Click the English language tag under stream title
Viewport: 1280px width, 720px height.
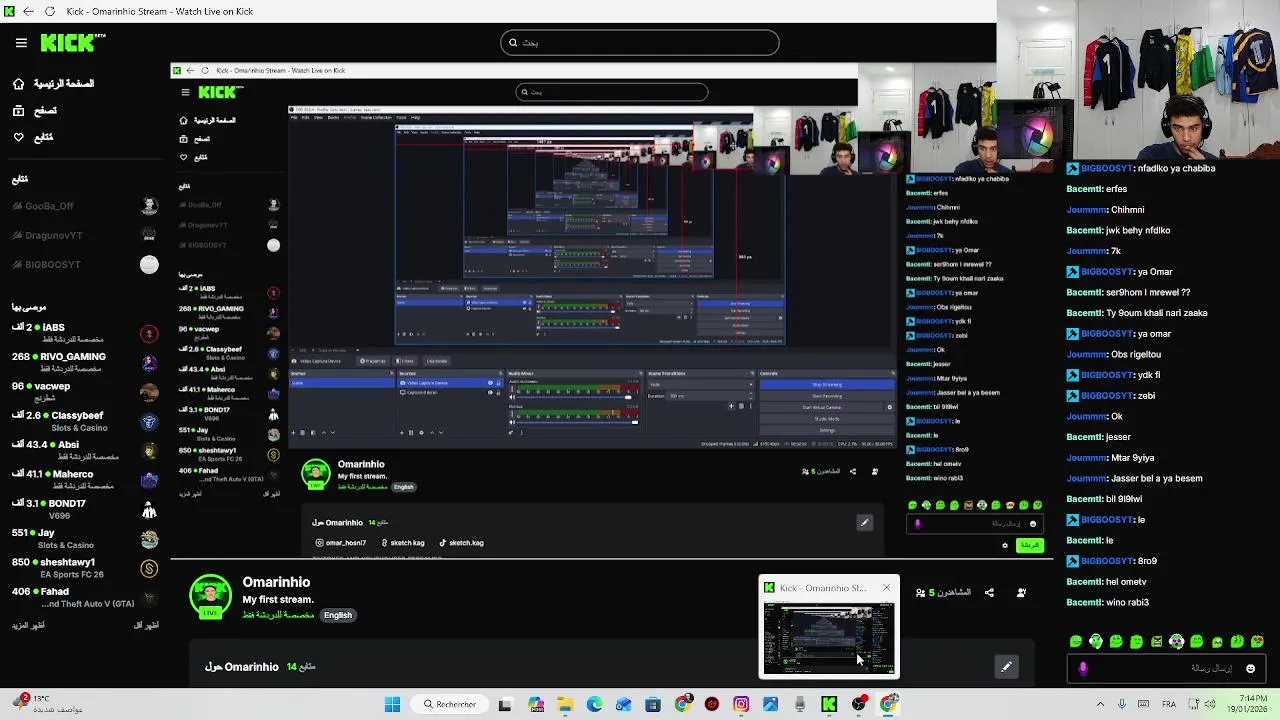pos(338,615)
